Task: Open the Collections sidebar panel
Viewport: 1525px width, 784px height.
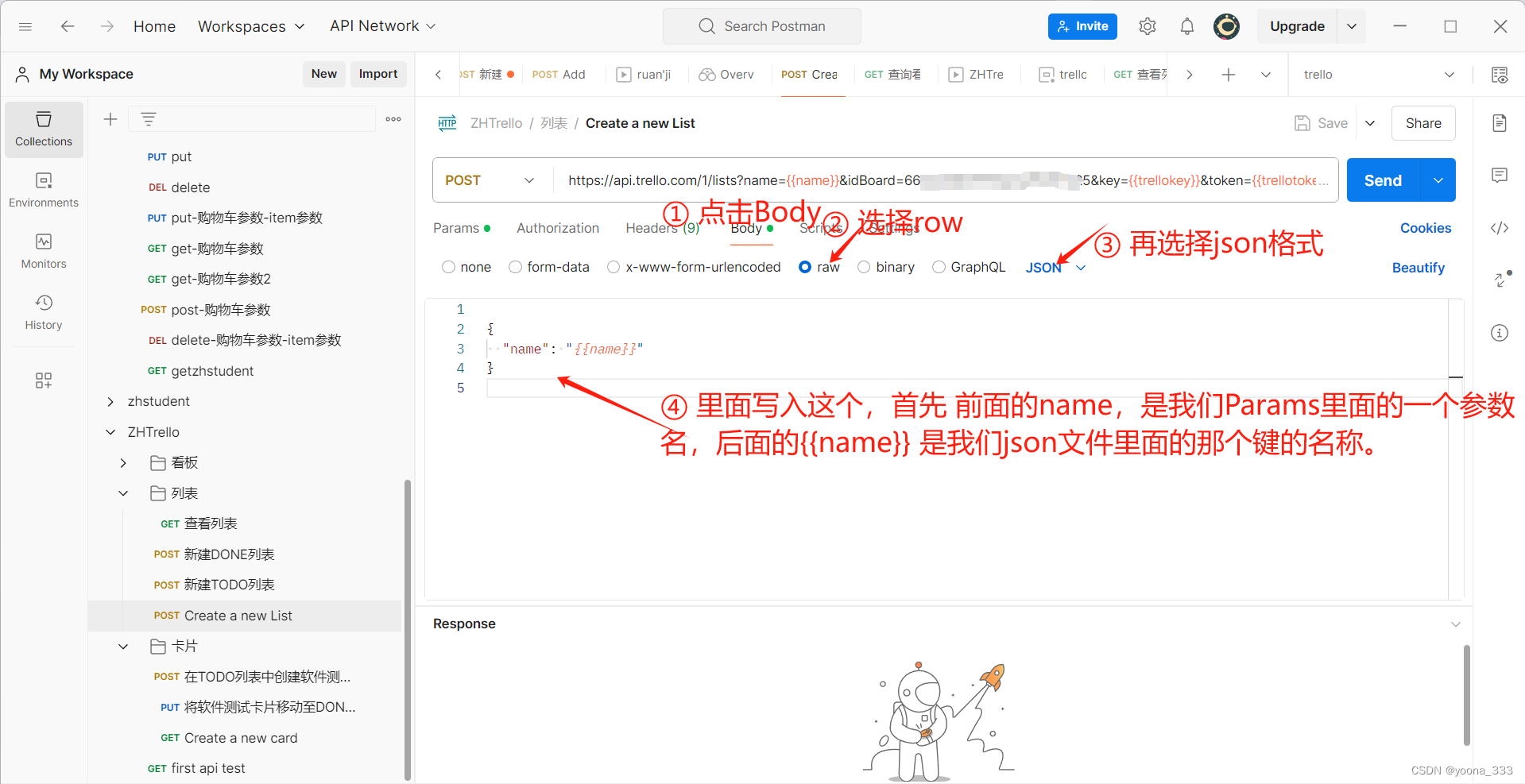Action: point(43,129)
